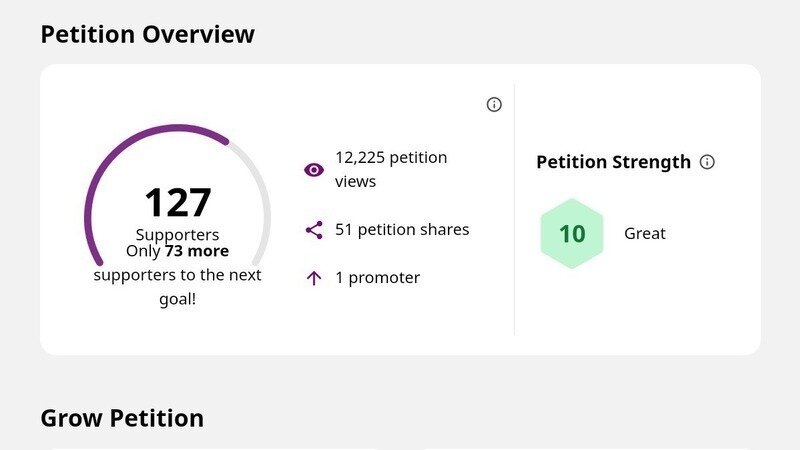800x450 pixels.
Task: Click the Grow Petition heading
Action: (x=122, y=417)
